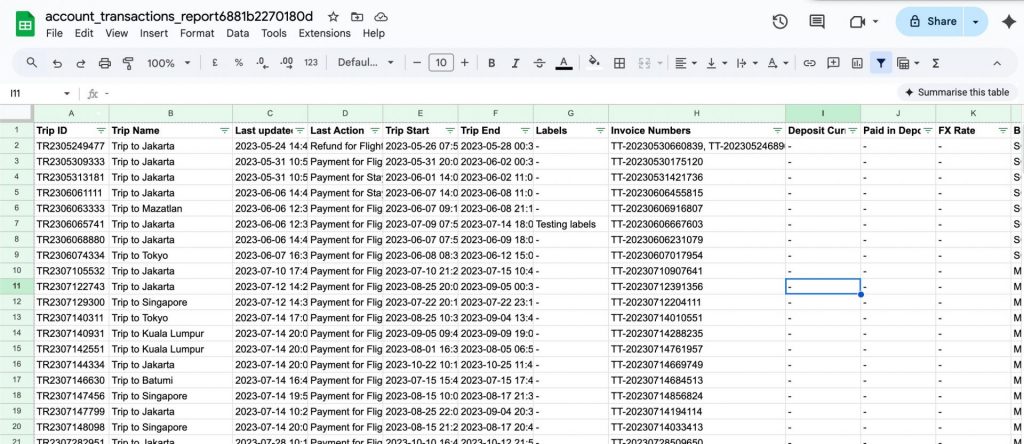The height and width of the screenshot is (444, 1024).
Task: Open the name box dropdown arrow
Action: 67,93
